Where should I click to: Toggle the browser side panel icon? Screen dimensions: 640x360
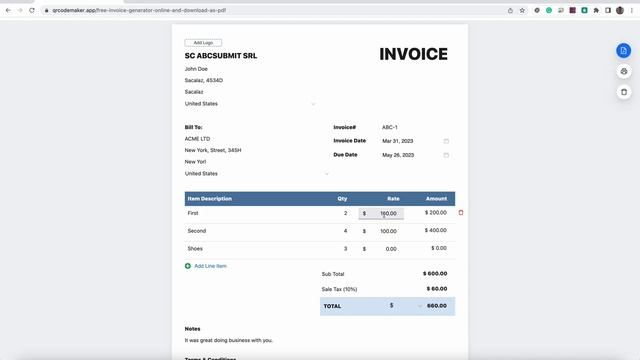click(x=608, y=11)
